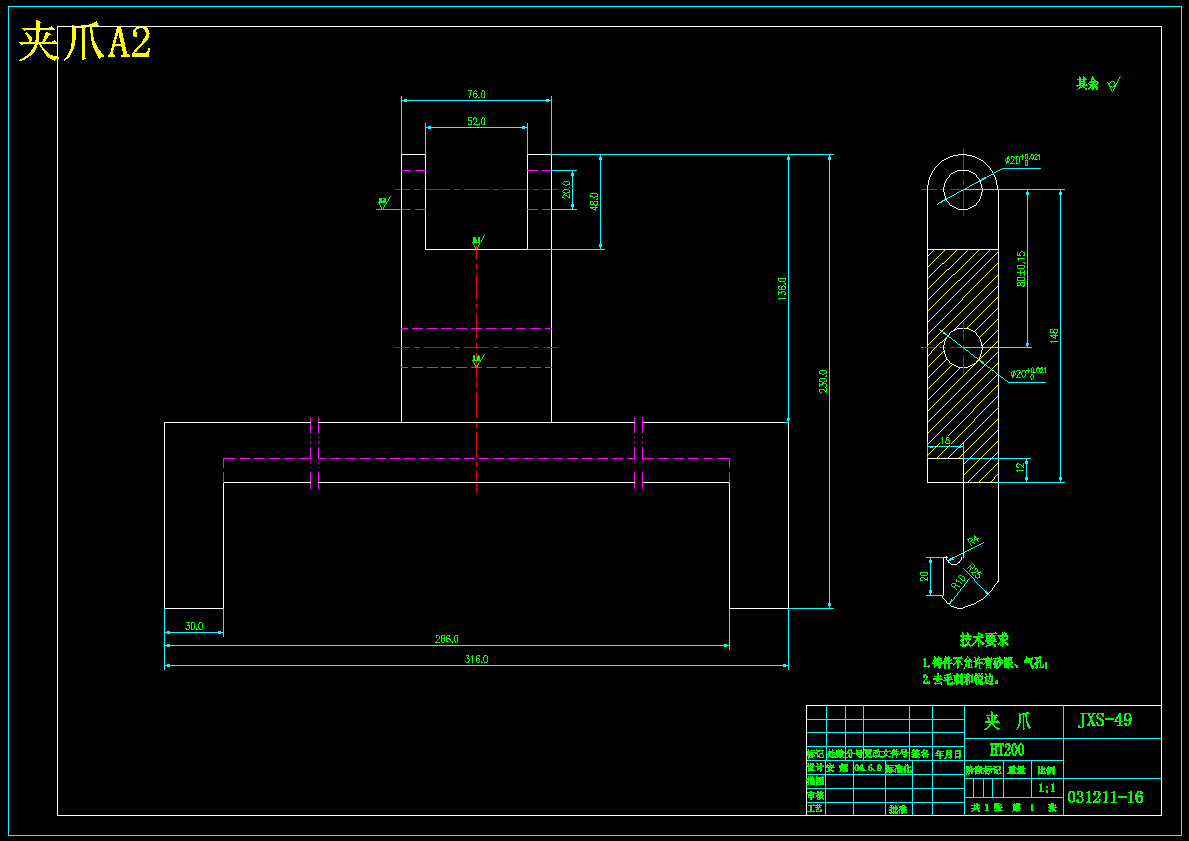Pick the 80±0.15 hole spacing dimension
Screen dimensions: 1189x841
tap(1021, 268)
